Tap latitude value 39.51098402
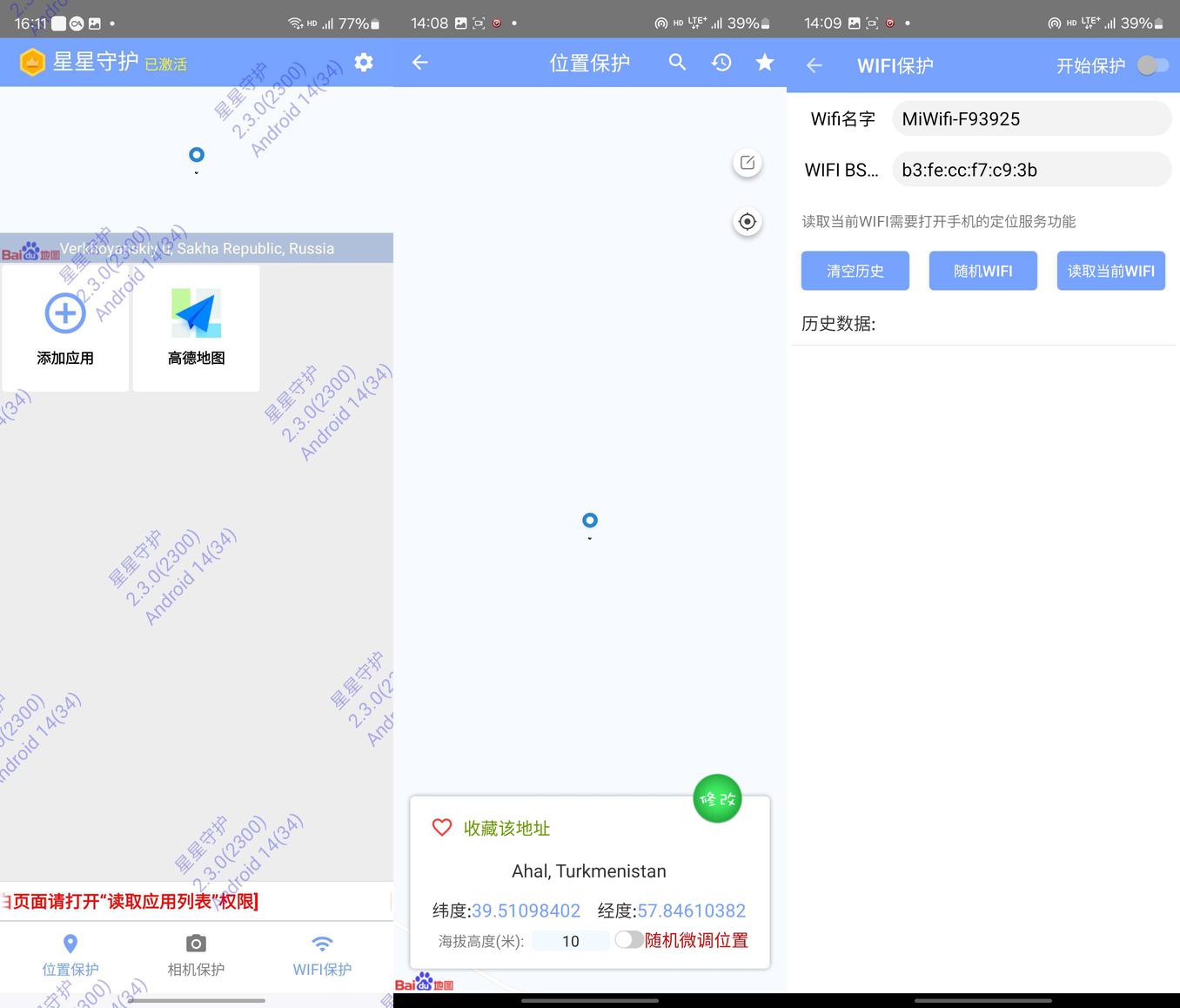The height and width of the screenshot is (1008, 1180). point(526,911)
